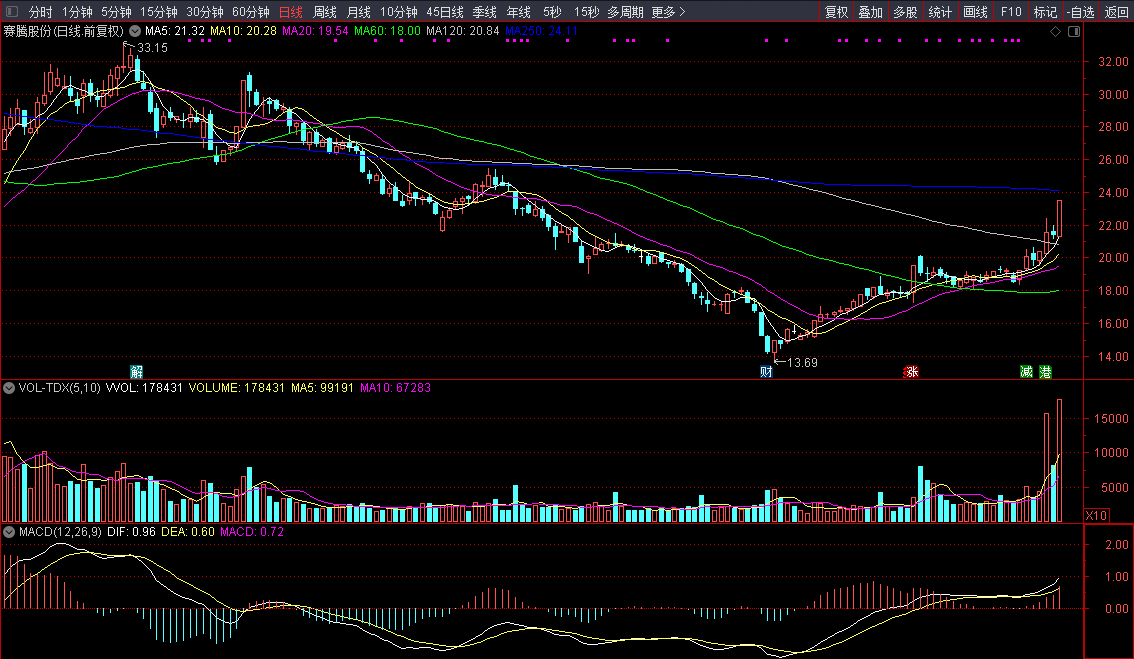
Task: Click the MACD(12,26,9) indicator name
Action: click(x=61, y=532)
